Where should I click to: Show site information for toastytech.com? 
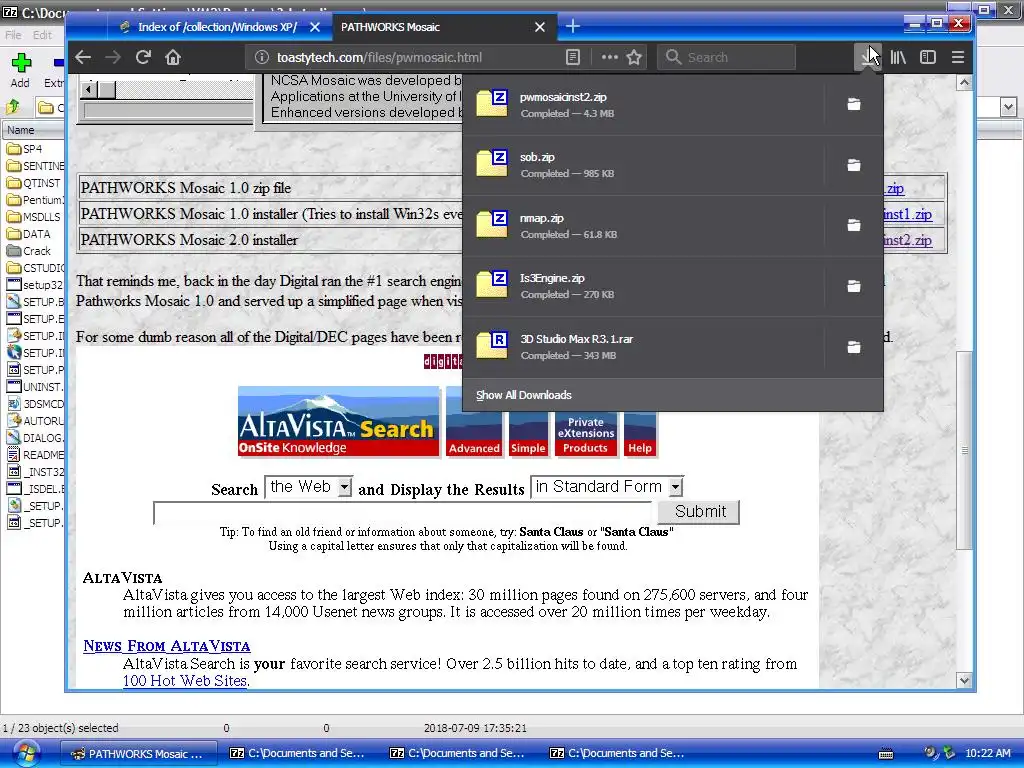261,57
